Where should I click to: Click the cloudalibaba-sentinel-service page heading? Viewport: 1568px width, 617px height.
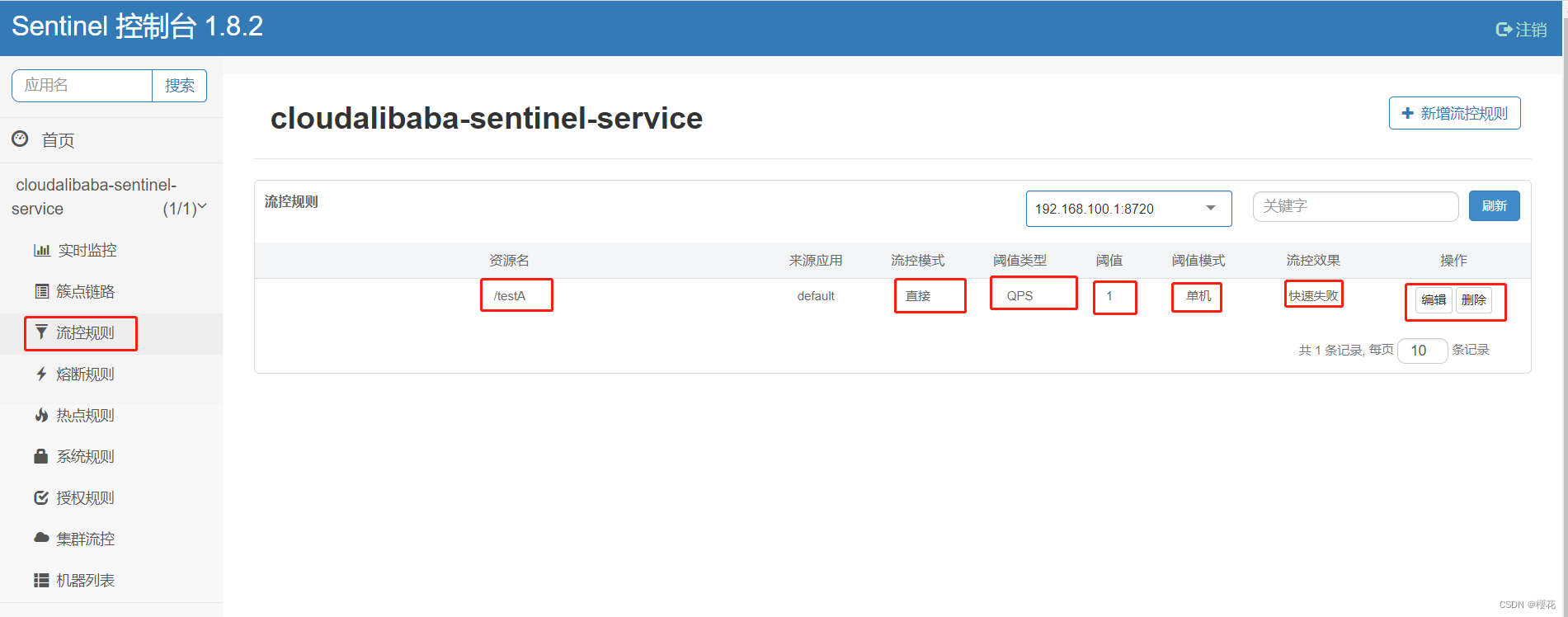(487, 118)
